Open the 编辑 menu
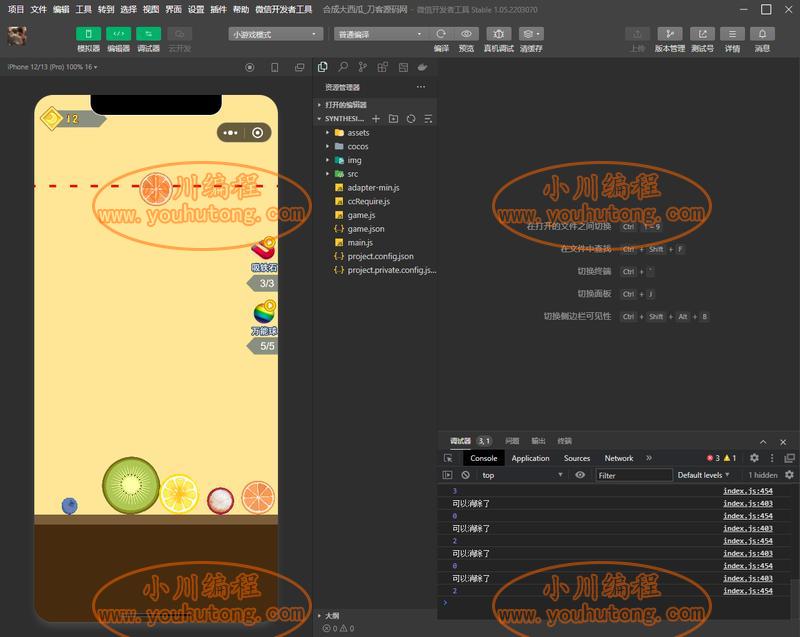This screenshot has width=800, height=637. click(x=61, y=9)
